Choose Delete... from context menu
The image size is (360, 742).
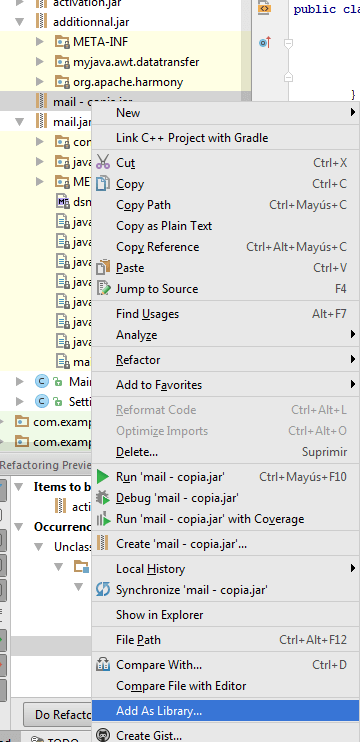225,452
